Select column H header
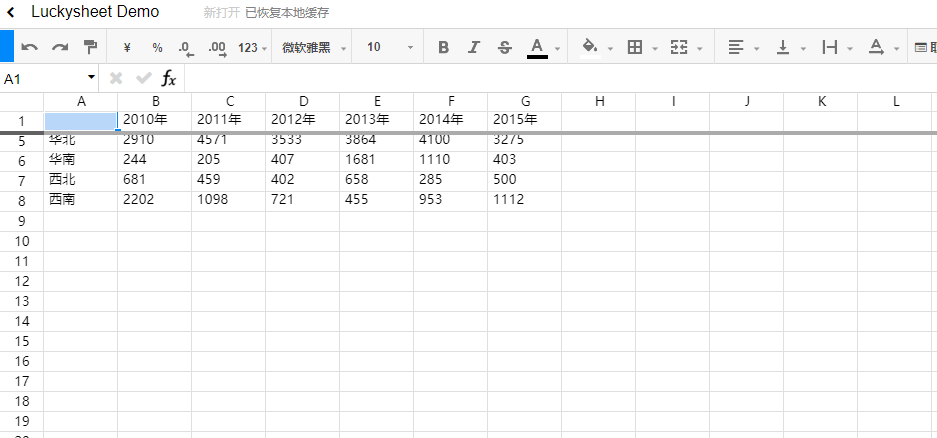 [x=599, y=102]
